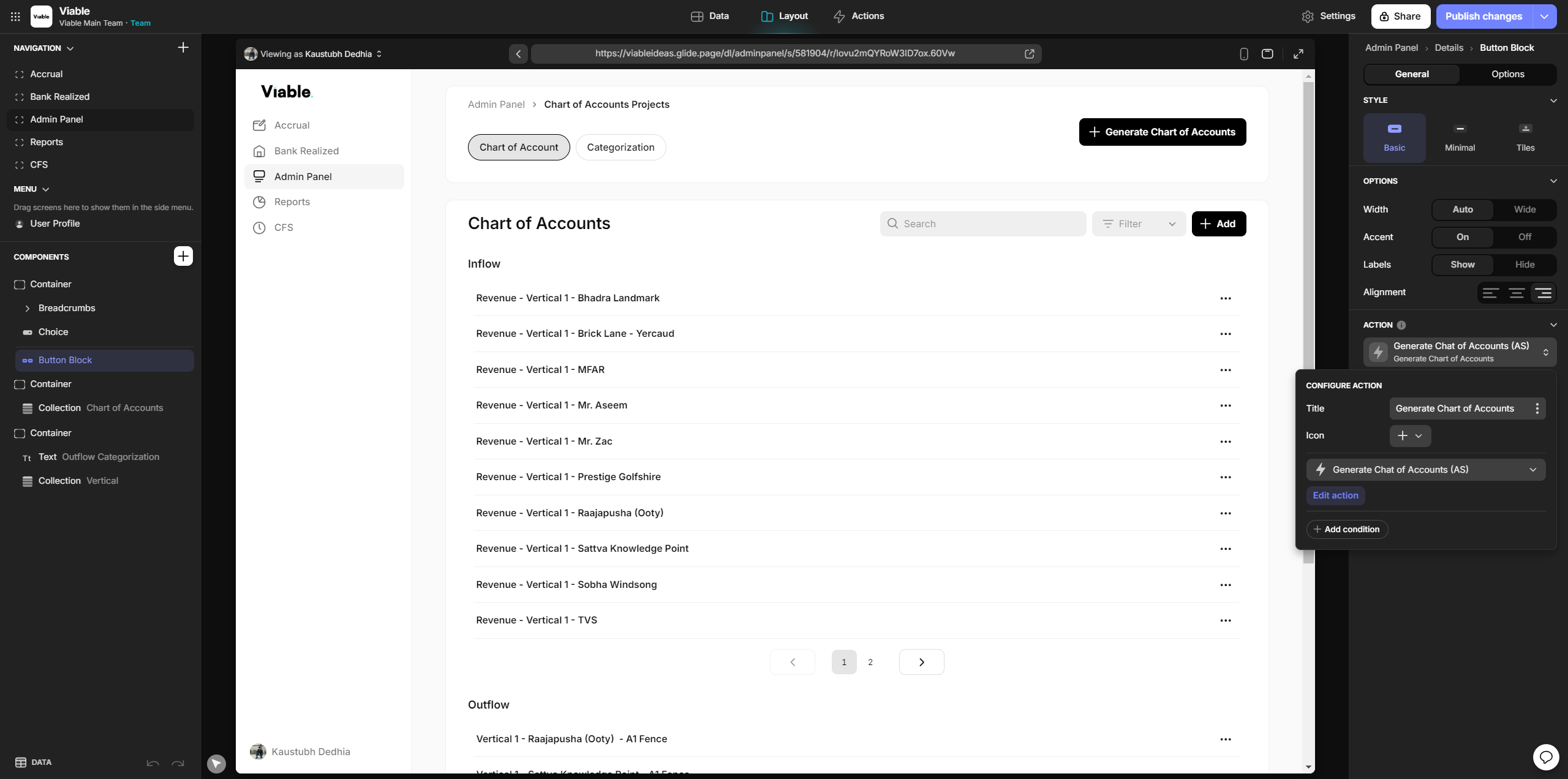Screen dimensions: 1568x779
Task: Open menu for Revenue MFAR row
Action: pyautogui.click(x=1225, y=370)
